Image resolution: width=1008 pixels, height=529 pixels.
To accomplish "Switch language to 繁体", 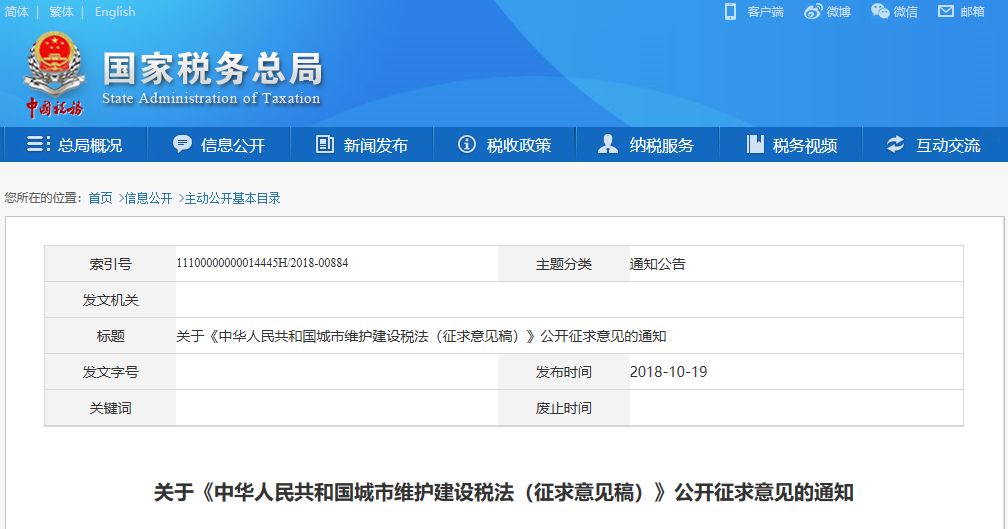I will point(62,12).
